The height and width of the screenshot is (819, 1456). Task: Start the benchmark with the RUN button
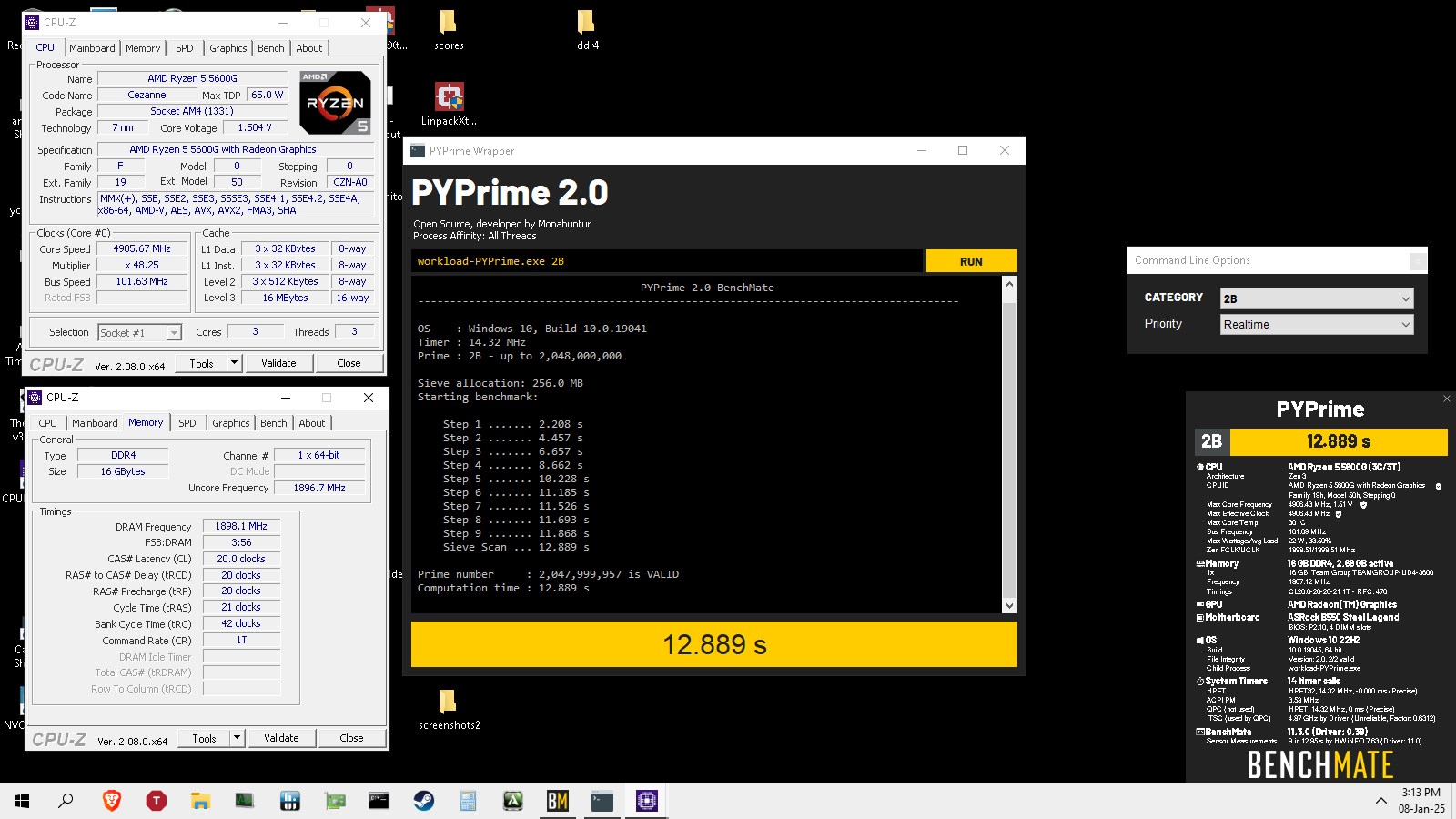(971, 261)
